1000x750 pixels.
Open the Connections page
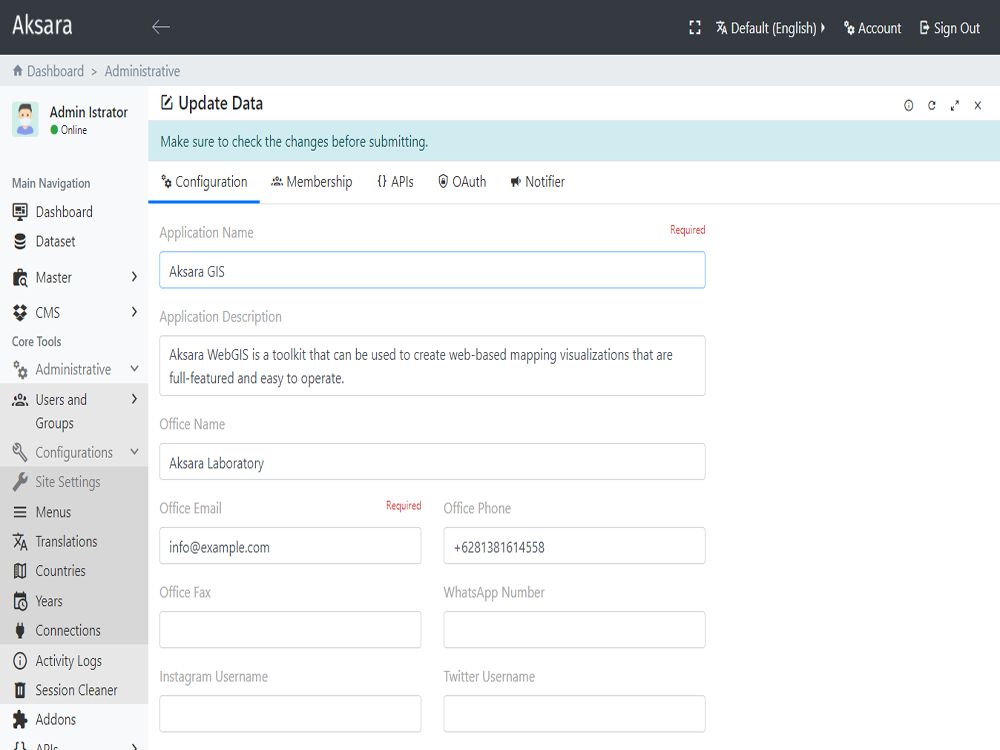point(68,630)
